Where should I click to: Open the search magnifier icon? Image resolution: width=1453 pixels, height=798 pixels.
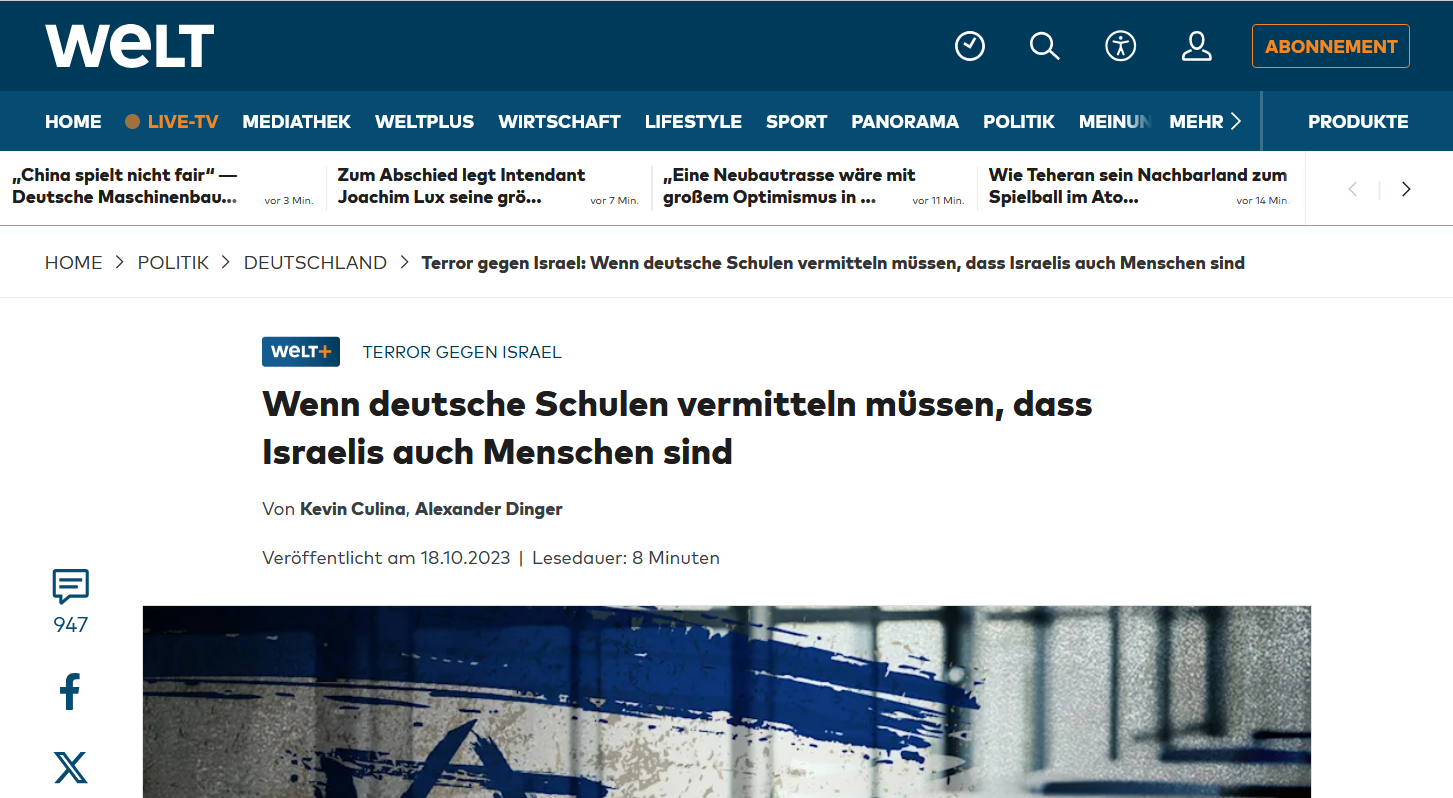1044,46
